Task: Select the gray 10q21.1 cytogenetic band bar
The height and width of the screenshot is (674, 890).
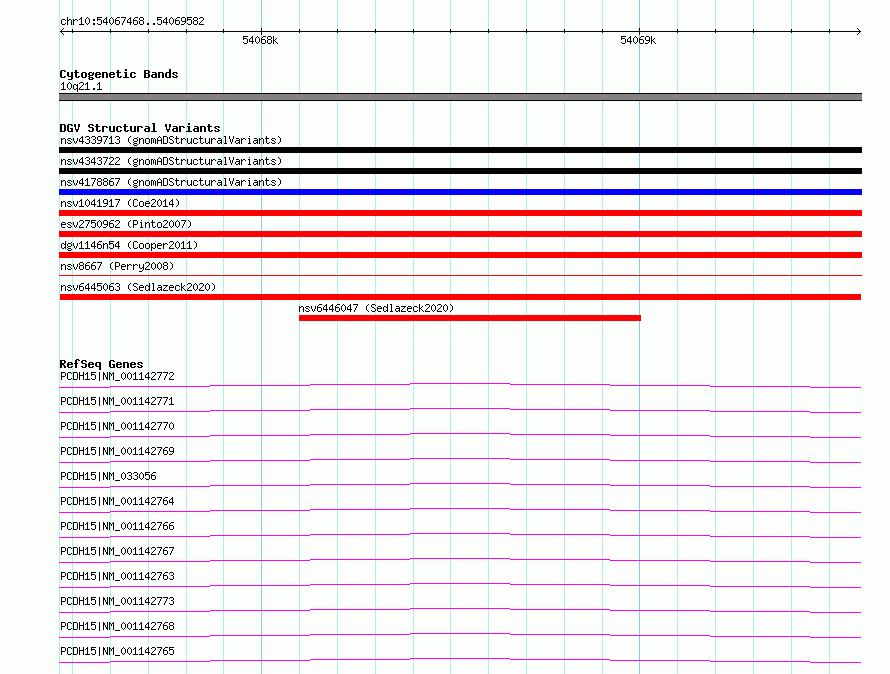Action: (460, 97)
